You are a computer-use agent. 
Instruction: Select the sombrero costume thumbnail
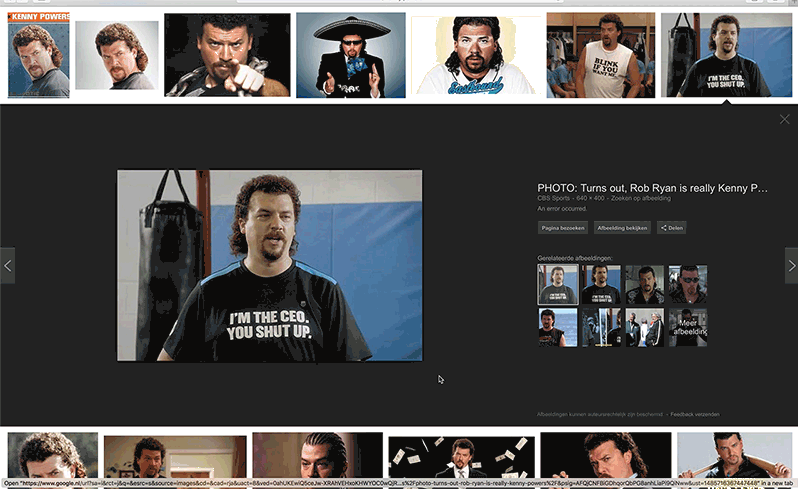pyautogui.click(x=351, y=55)
